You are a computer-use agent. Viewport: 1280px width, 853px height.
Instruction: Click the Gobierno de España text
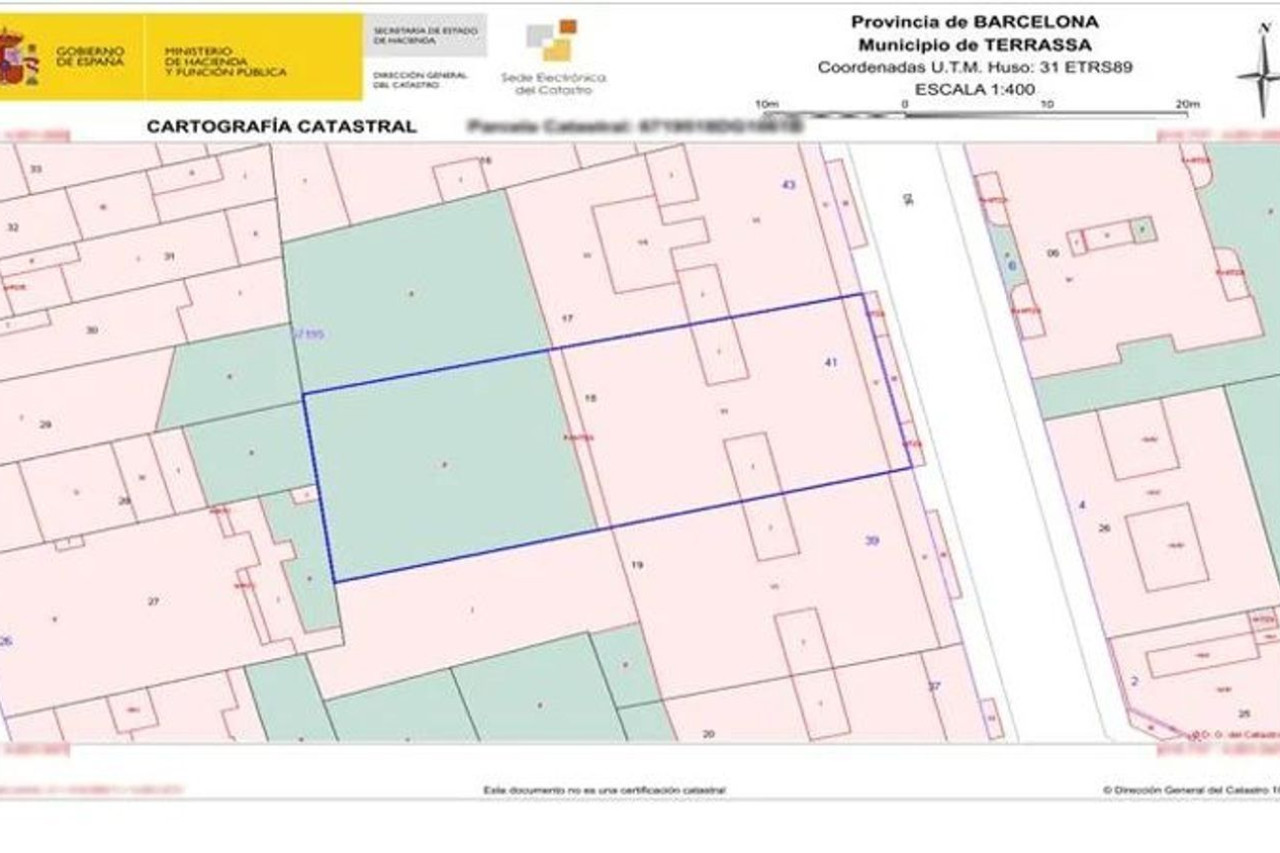coord(90,56)
